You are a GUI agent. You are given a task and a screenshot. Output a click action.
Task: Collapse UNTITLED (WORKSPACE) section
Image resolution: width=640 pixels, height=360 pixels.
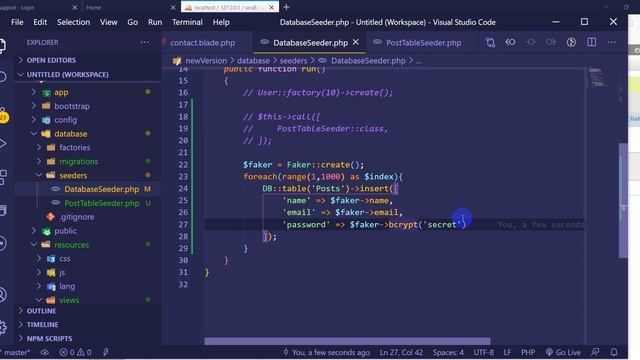pyautogui.click(x=88, y=74)
